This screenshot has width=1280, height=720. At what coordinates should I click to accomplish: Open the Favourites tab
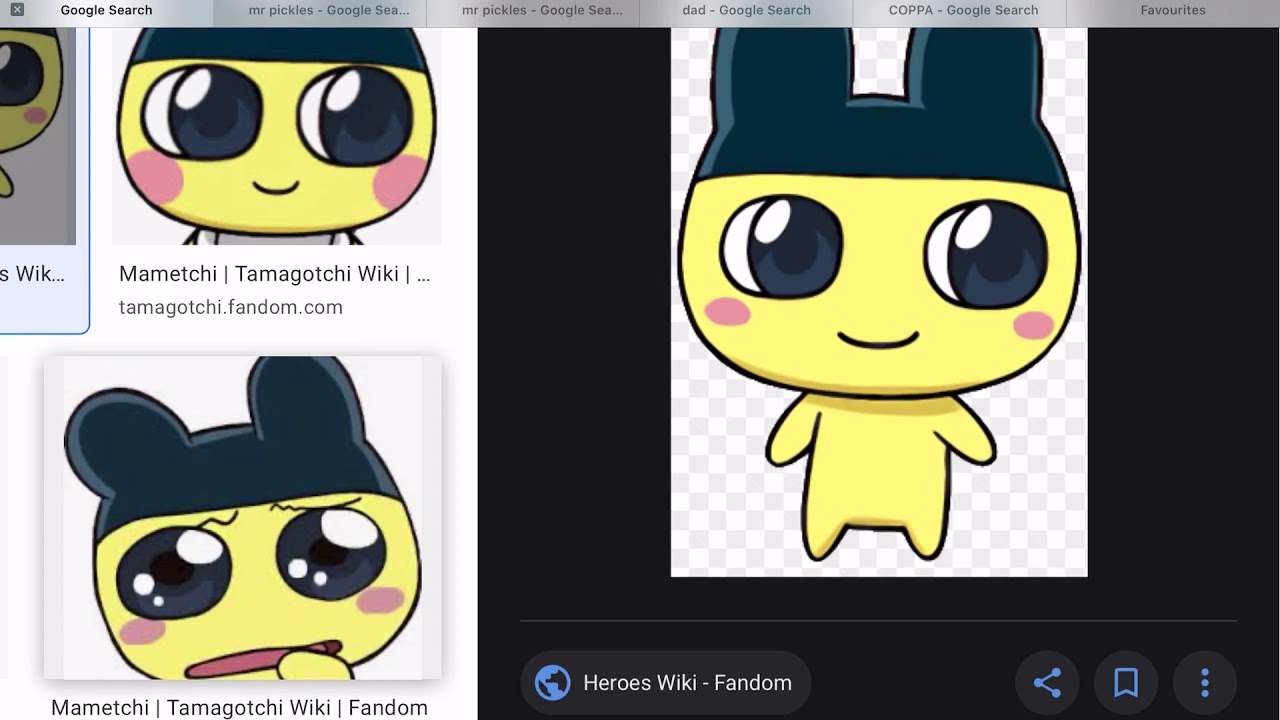(x=1173, y=12)
